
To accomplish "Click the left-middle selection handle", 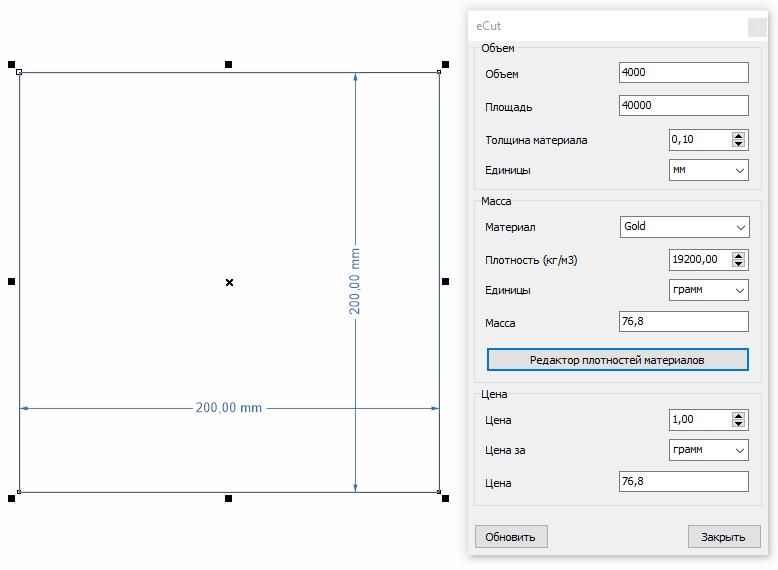I will pos(11,281).
